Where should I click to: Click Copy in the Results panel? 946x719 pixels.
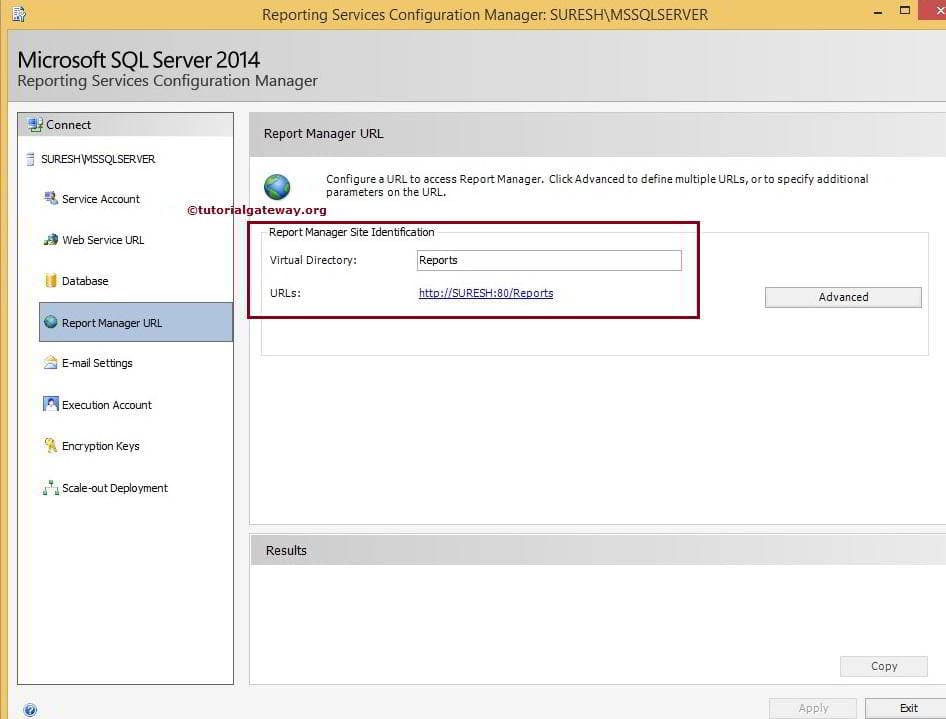(x=883, y=666)
